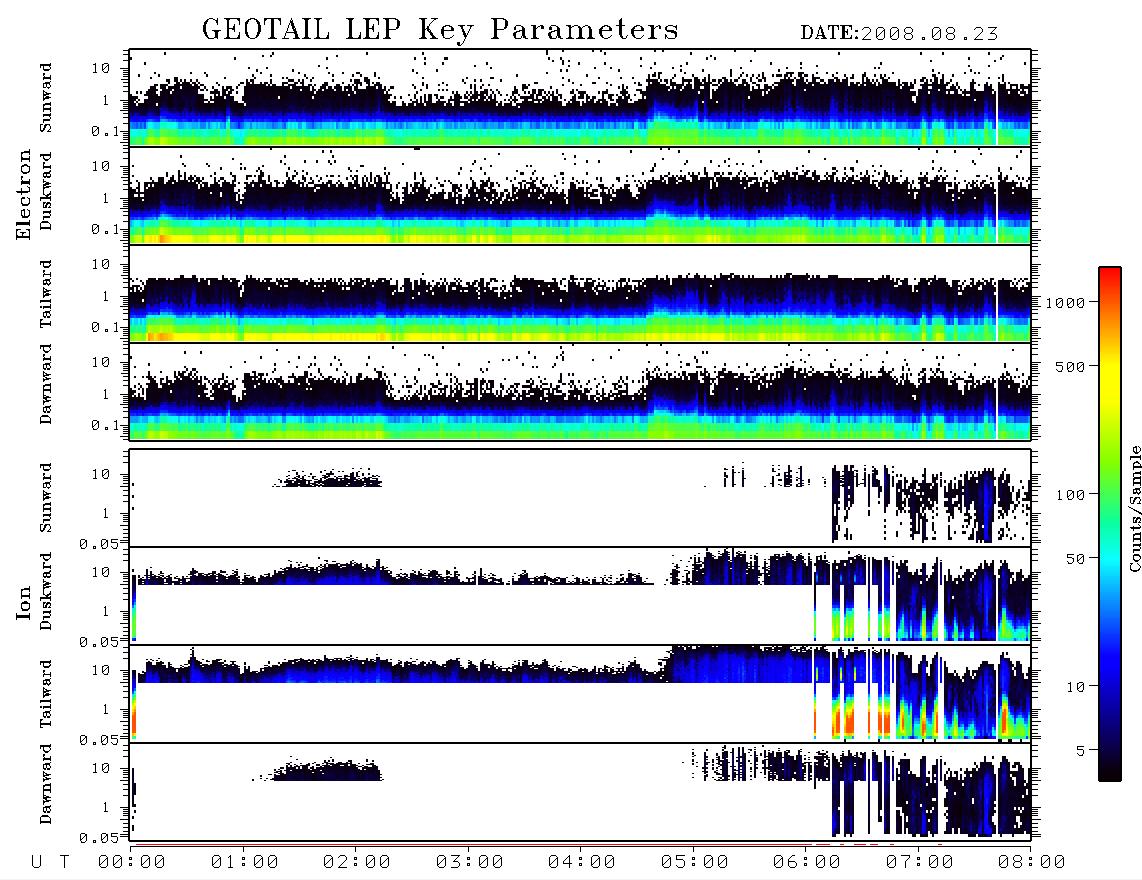Viewport: 1142px width, 880px height.
Task: Select the Ion "Tailward" axis label
Action: coord(46,694)
